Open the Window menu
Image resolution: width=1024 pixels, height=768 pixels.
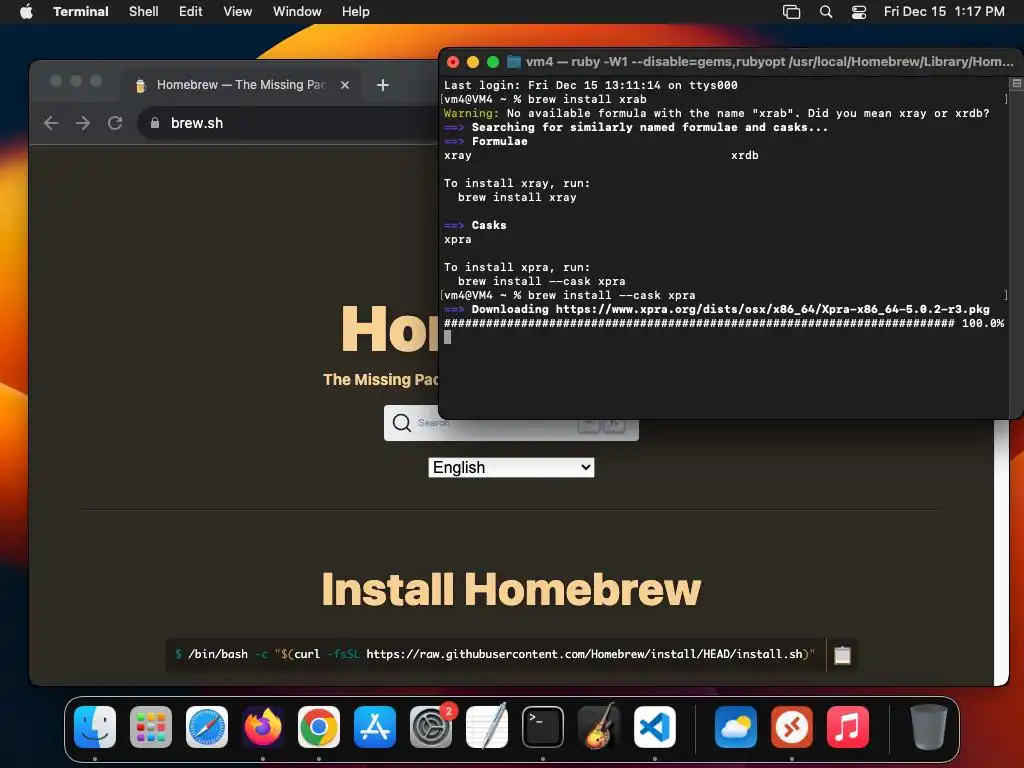click(x=297, y=11)
